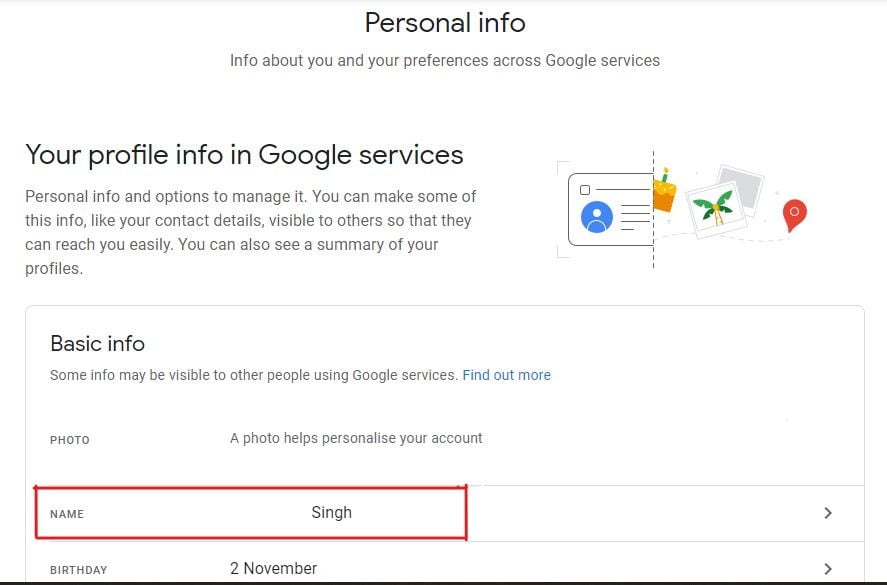Click the yellow birthday cake icon

point(664,190)
